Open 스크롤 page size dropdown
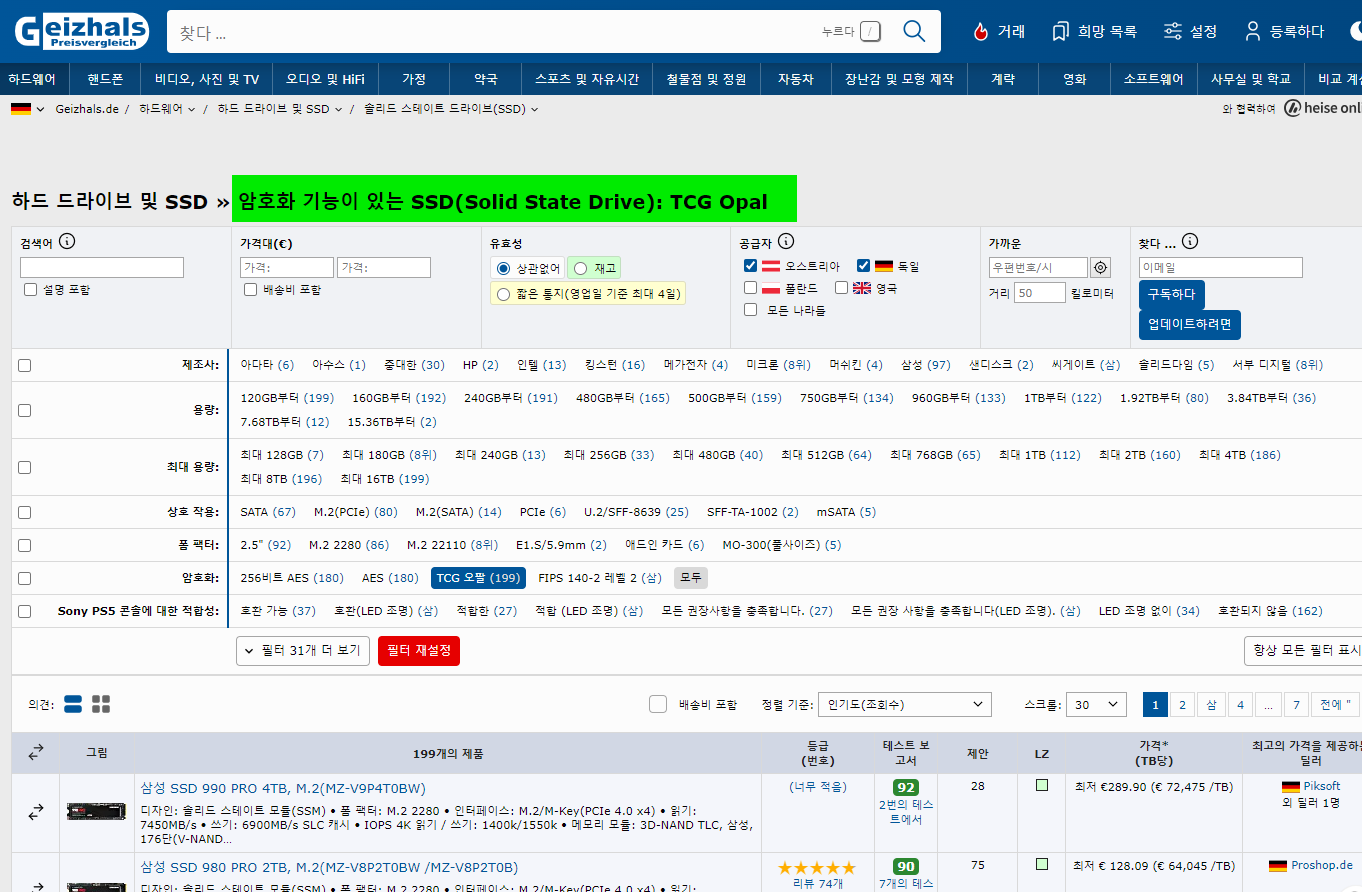 (x=1096, y=704)
